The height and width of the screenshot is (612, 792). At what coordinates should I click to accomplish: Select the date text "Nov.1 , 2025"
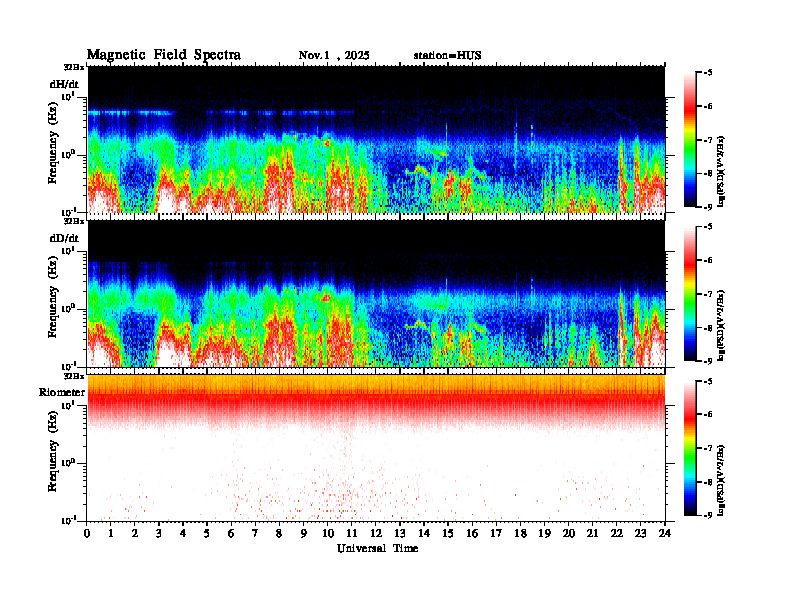coord(334,56)
